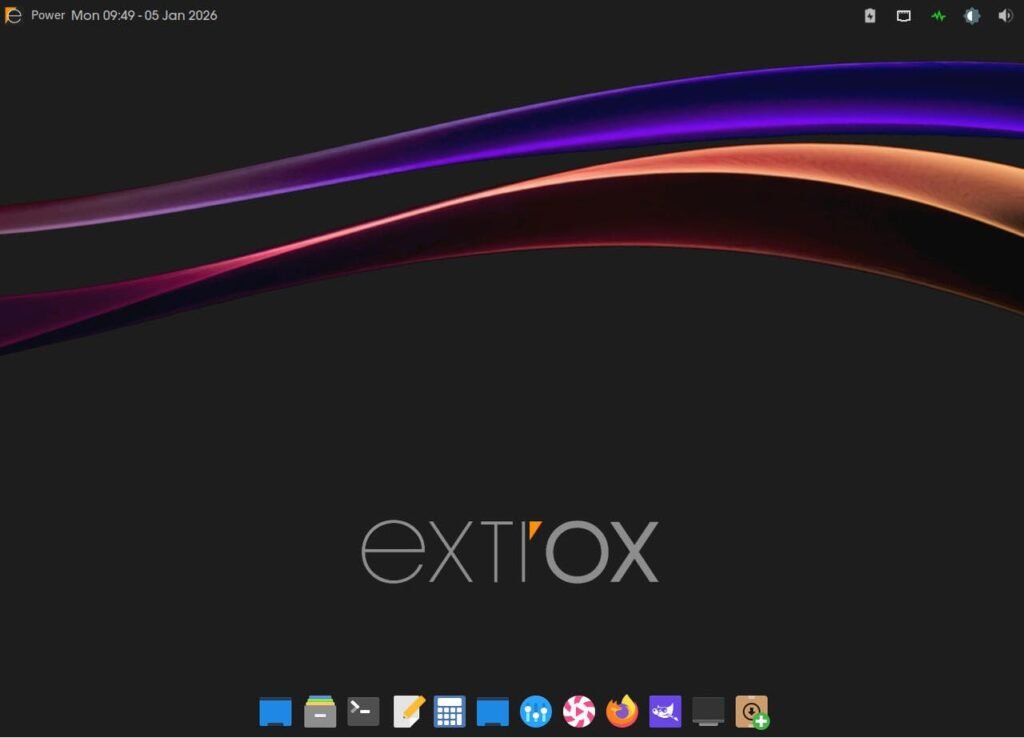Toggle the brightness indicator in top bar

(x=971, y=16)
